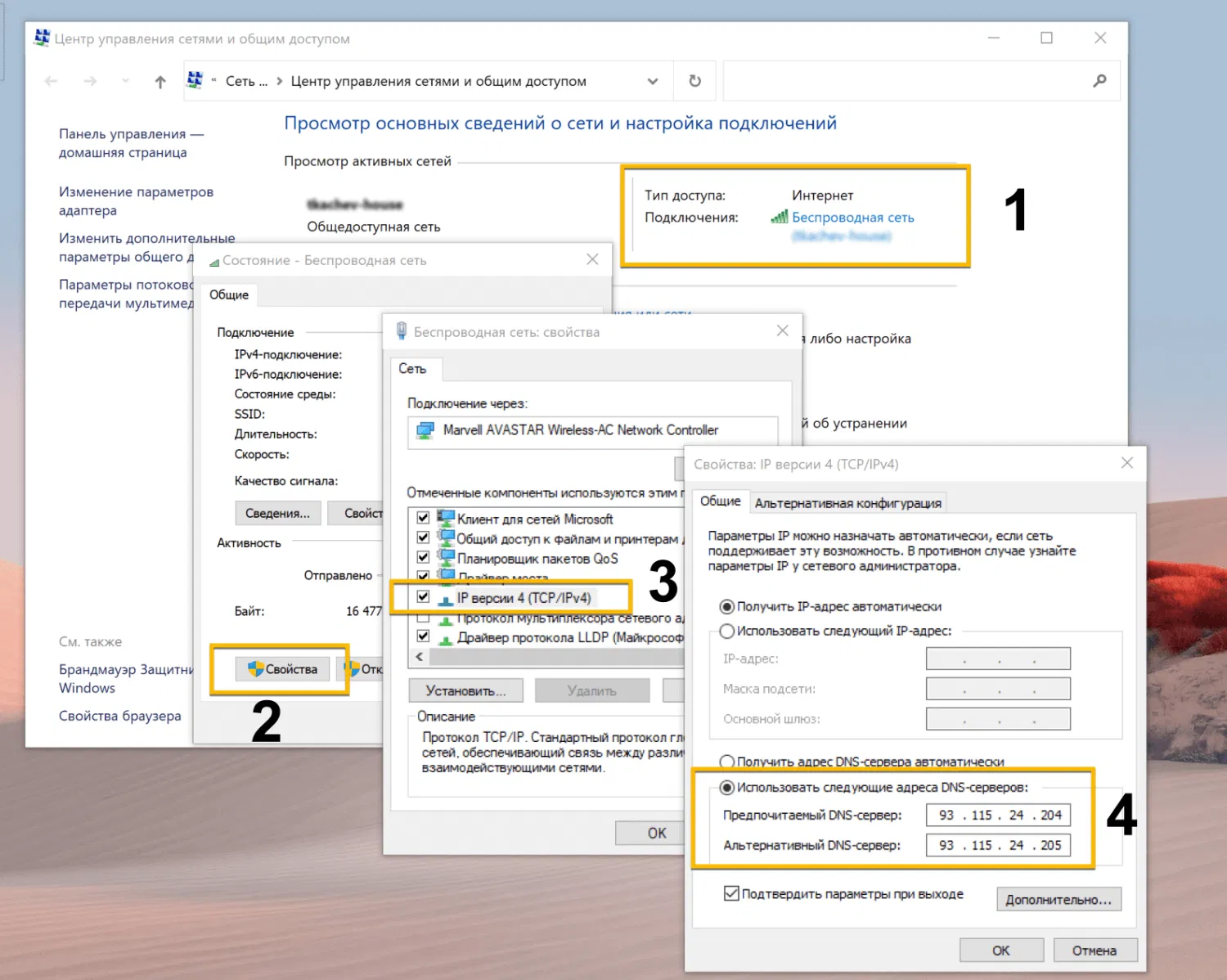Open the forward button history chevron
1227x980 pixels.
[124, 81]
